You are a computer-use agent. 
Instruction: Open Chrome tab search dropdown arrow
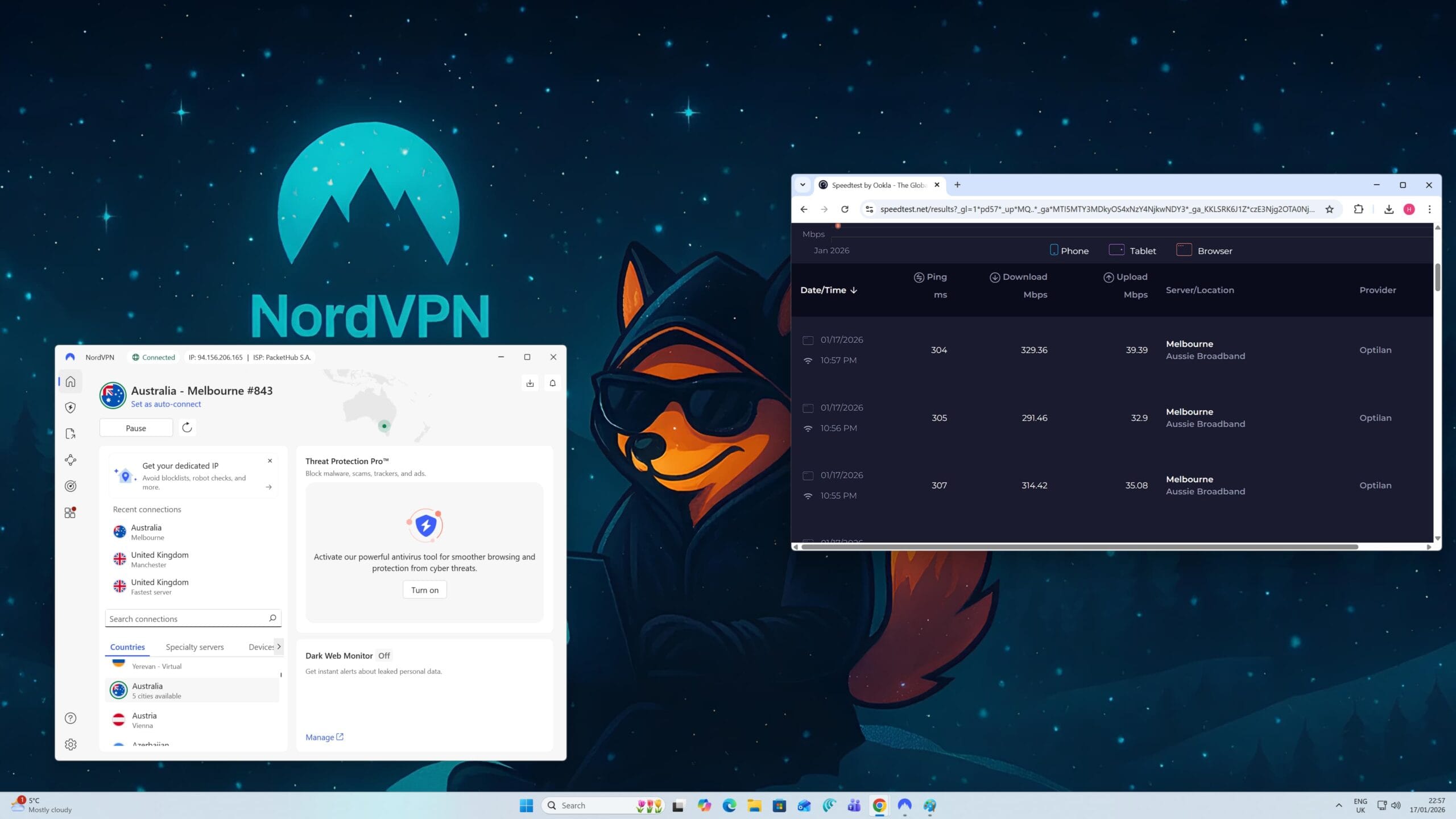click(803, 185)
